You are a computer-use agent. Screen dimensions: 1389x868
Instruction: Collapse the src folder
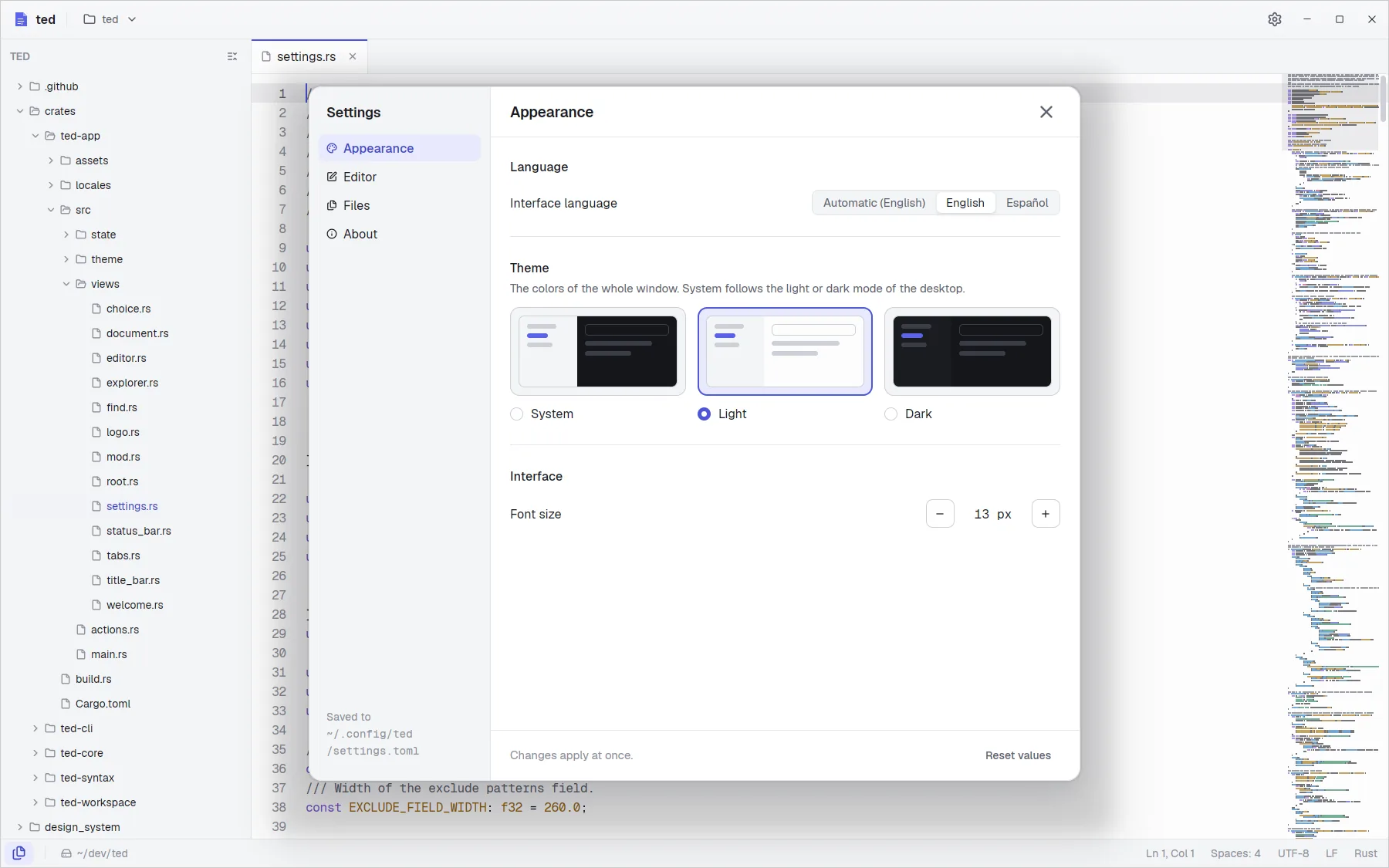coord(51,210)
